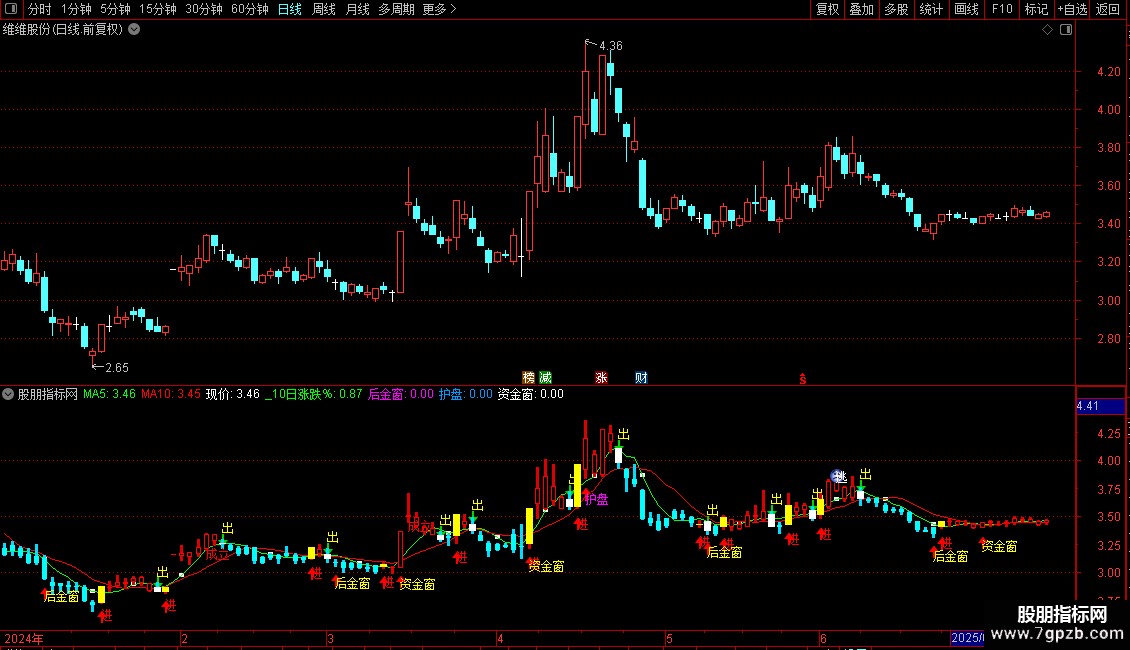Expand the 更多 > periods menu
The height and width of the screenshot is (650, 1130).
(440, 9)
